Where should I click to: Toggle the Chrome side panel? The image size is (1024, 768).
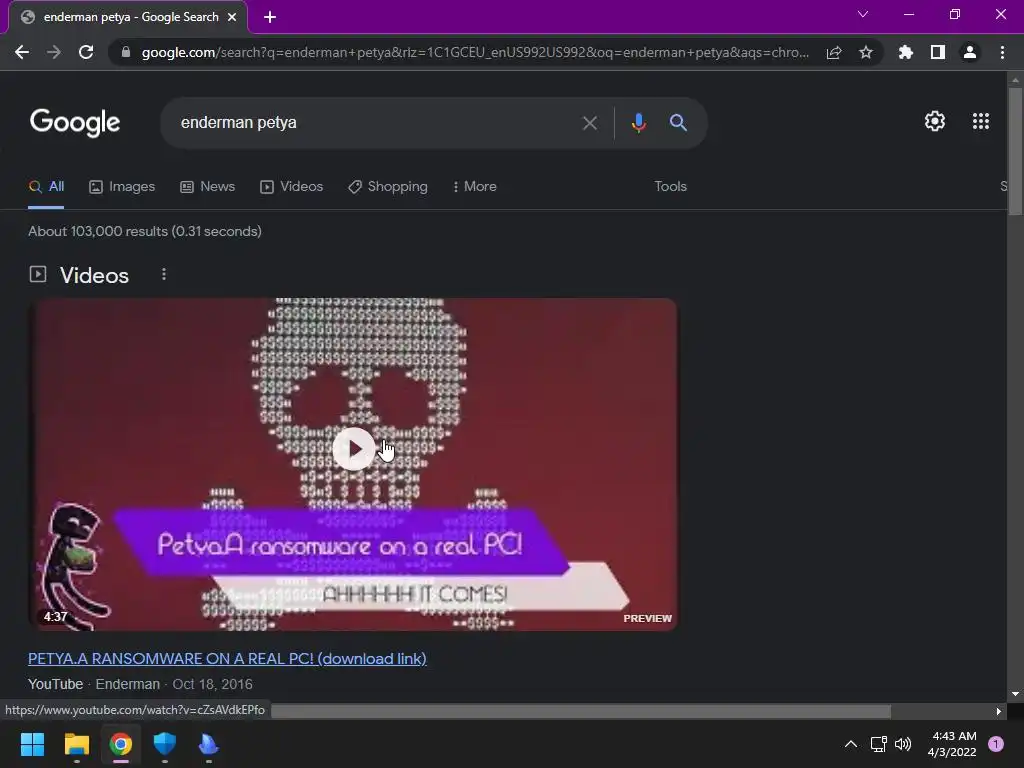tap(938, 52)
